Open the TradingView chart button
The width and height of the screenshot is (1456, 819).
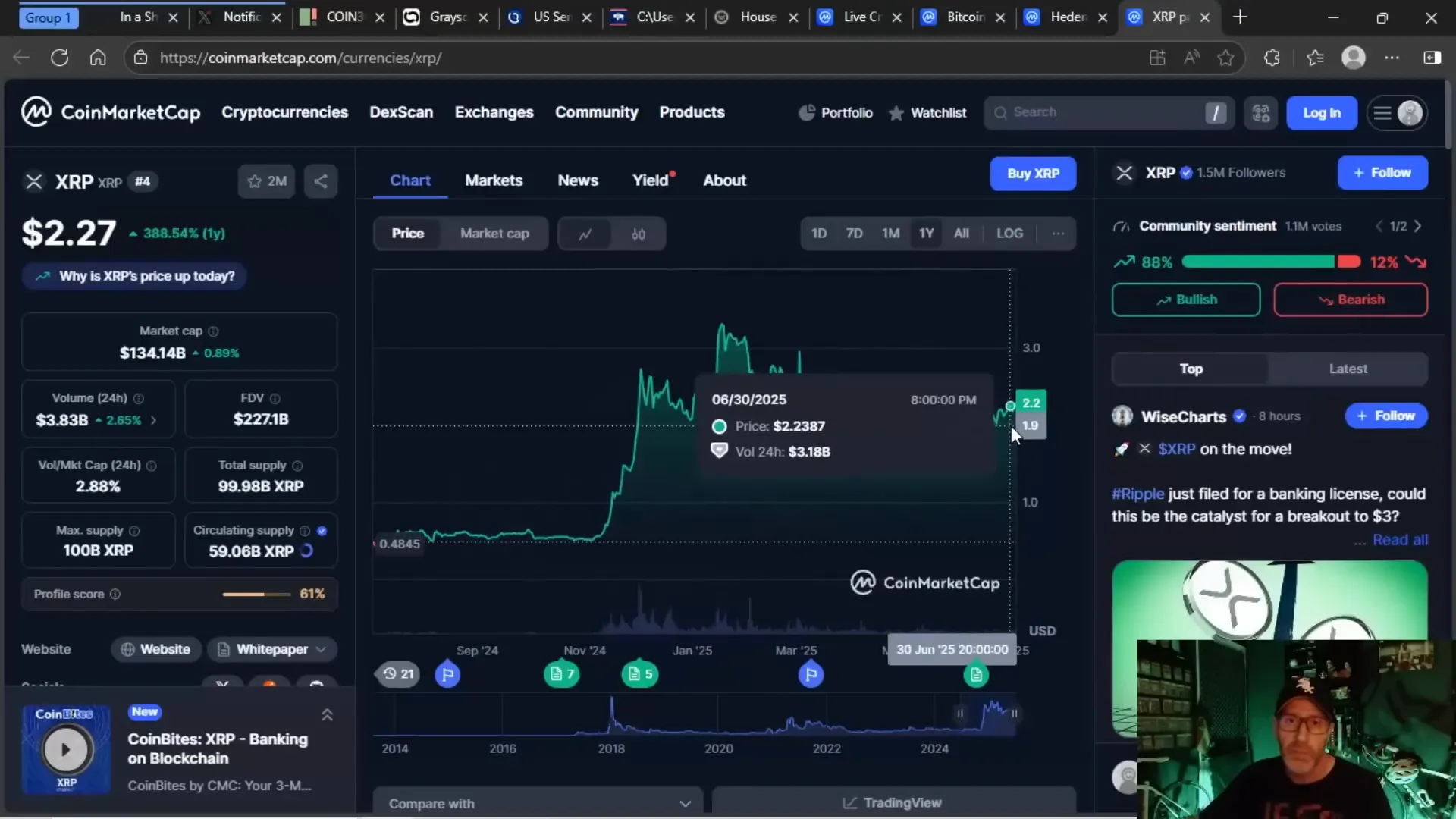point(893,803)
